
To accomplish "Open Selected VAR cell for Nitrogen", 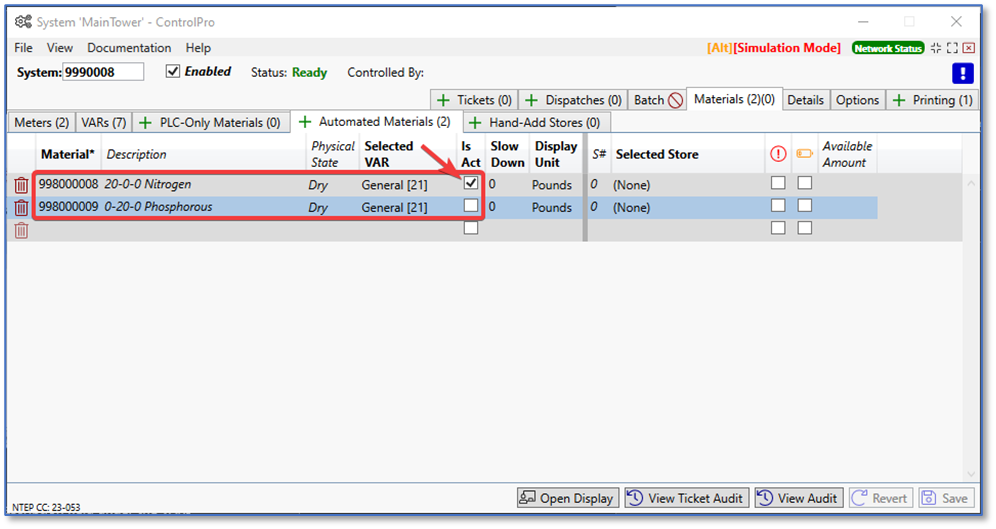I will click(x=394, y=185).
